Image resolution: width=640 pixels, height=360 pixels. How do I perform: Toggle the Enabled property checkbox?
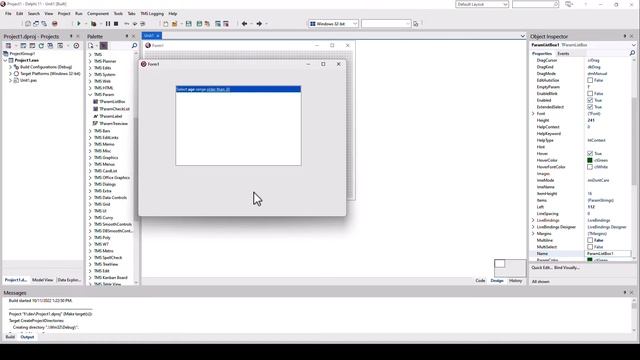(590, 100)
